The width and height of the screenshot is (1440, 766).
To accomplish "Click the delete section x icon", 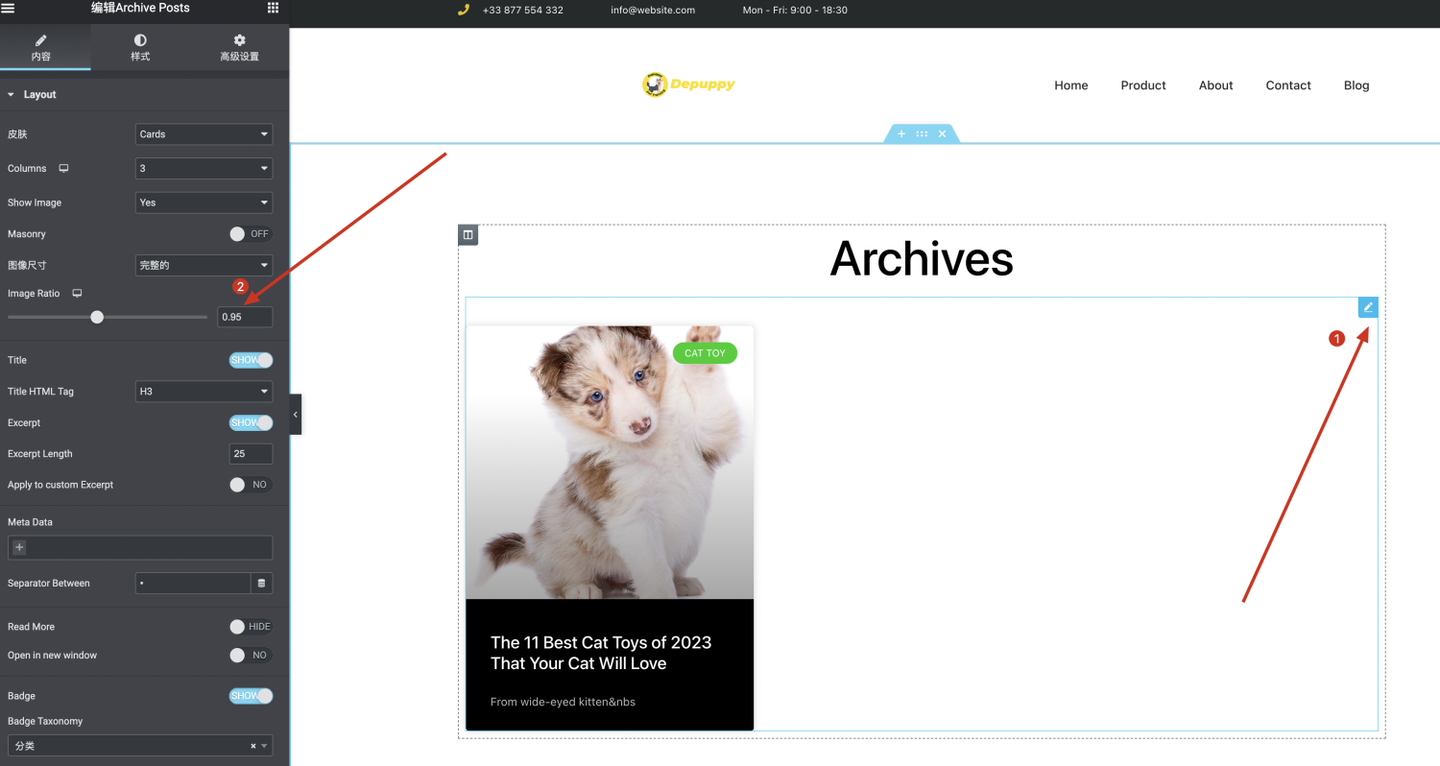I will (x=942, y=134).
